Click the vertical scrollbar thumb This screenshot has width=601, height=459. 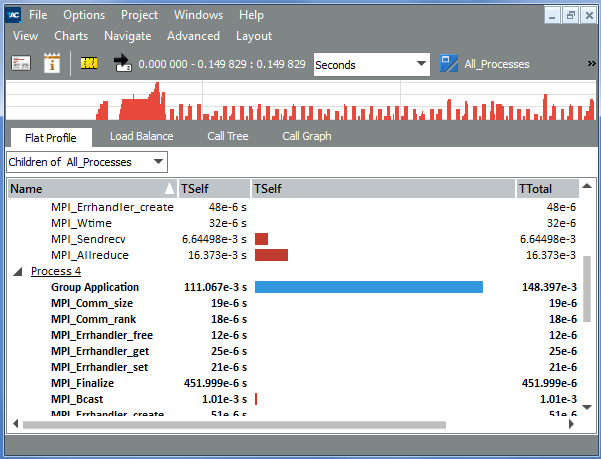point(587,289)
